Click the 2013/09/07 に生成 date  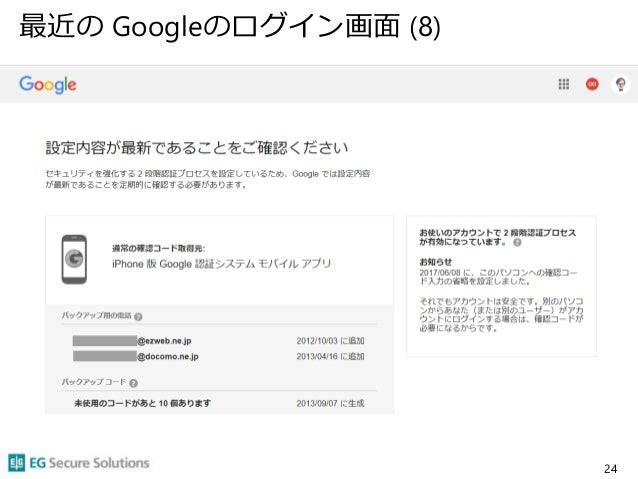click(x=330, y=403)
